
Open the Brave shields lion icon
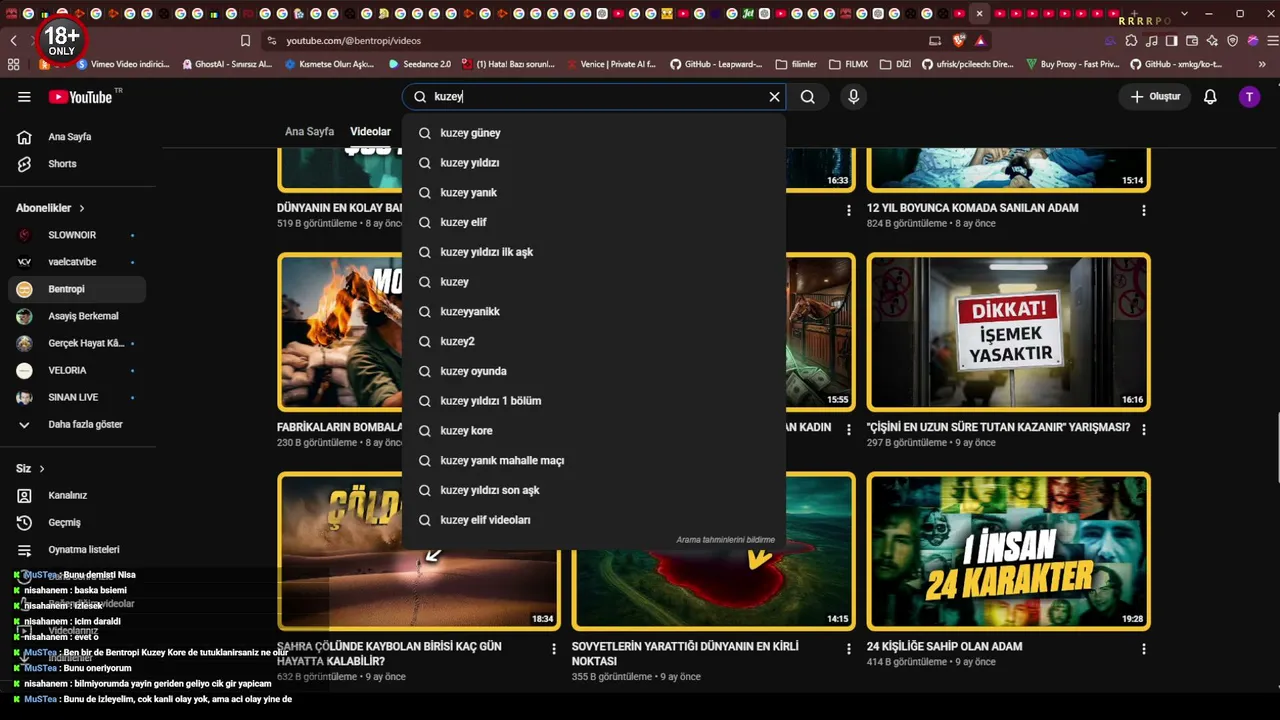pos(959,41)
